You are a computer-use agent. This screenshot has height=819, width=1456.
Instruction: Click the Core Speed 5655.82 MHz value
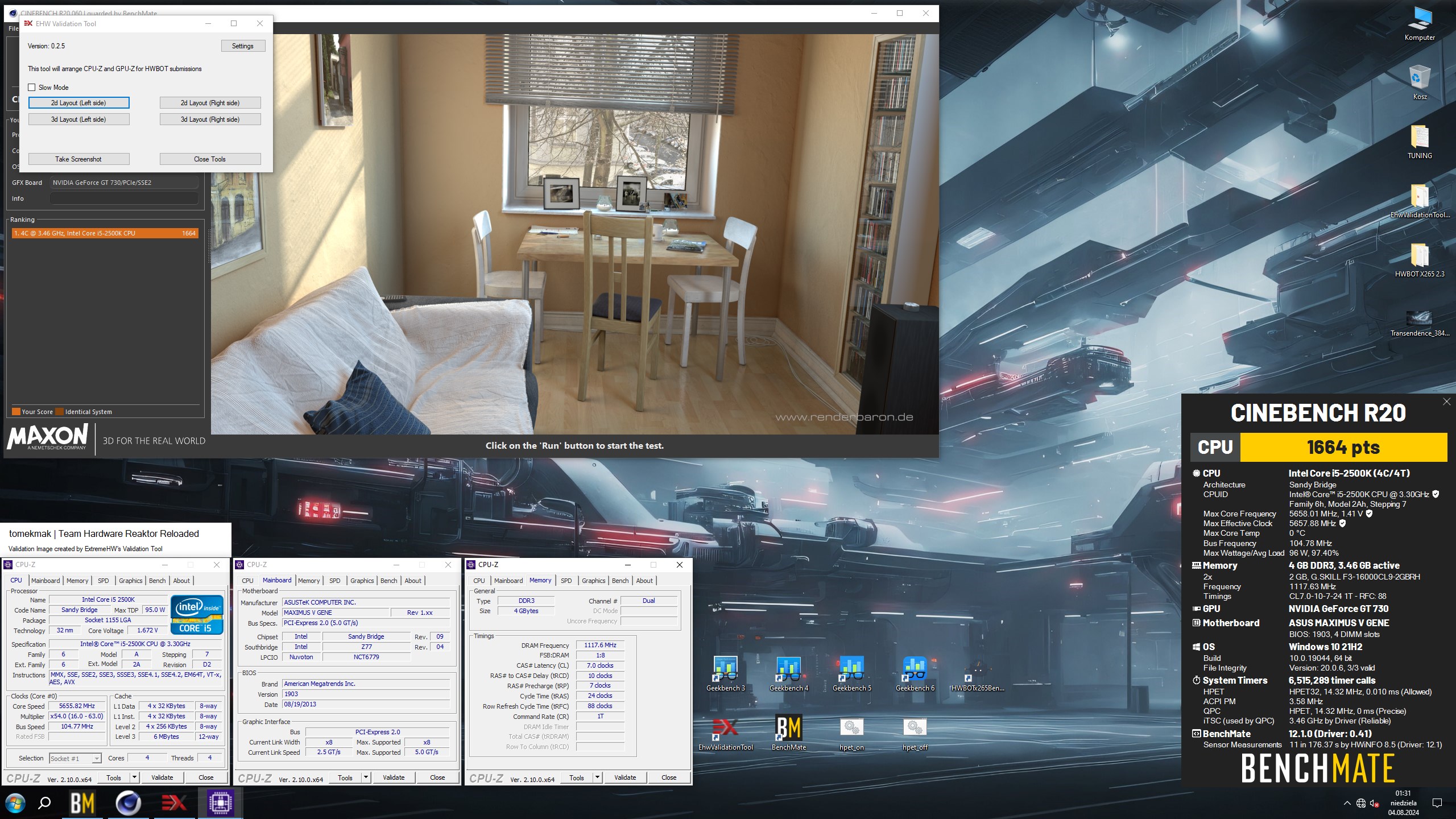tap(77, 706)
